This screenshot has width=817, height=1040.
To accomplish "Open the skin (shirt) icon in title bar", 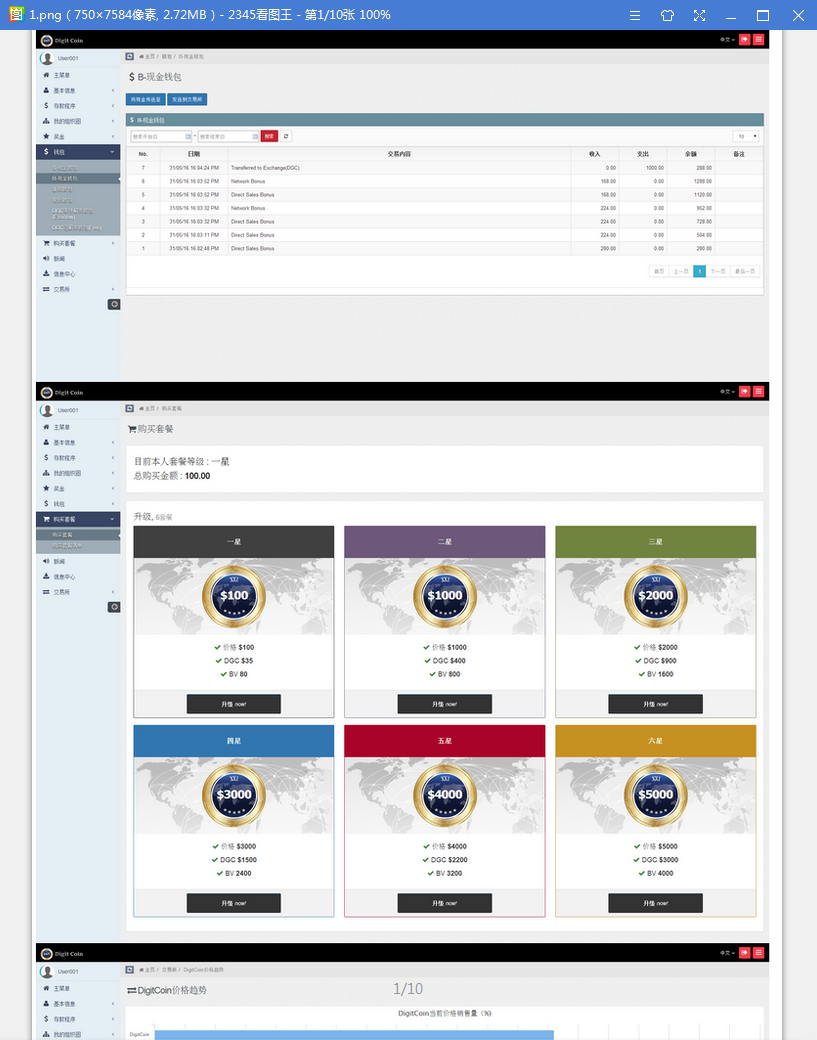I will point(667,15).
